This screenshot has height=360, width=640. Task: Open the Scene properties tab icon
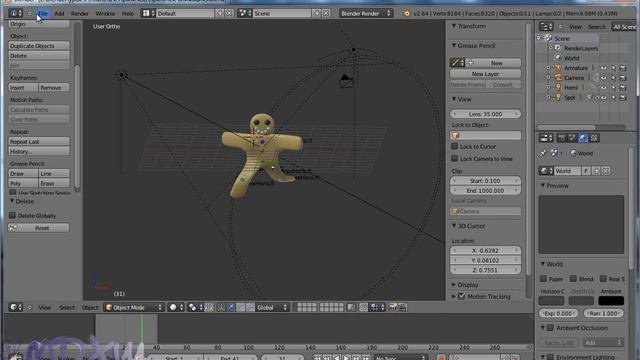pos(573,138)
